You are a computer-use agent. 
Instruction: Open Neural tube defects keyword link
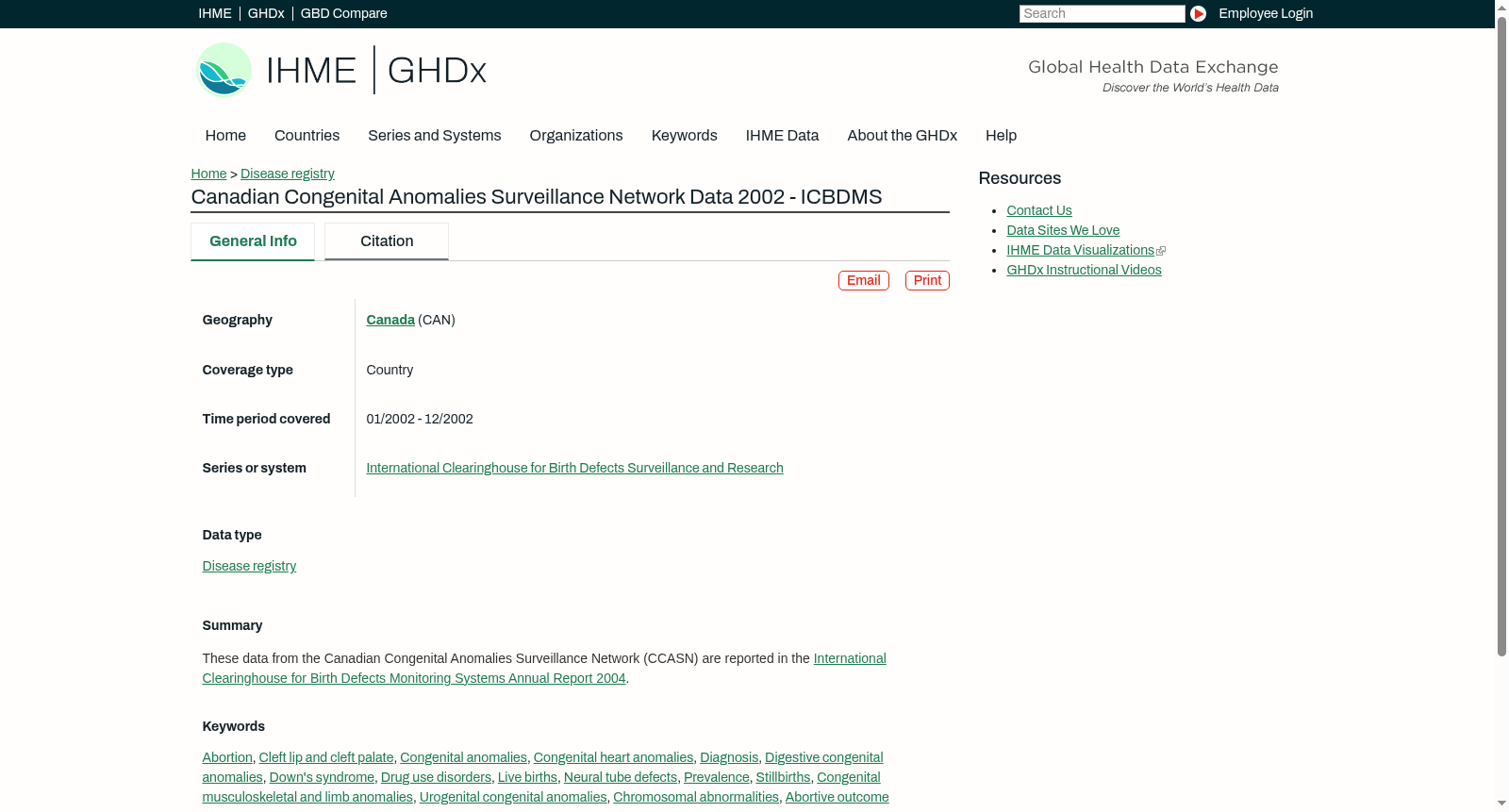(x=621, y=778)
